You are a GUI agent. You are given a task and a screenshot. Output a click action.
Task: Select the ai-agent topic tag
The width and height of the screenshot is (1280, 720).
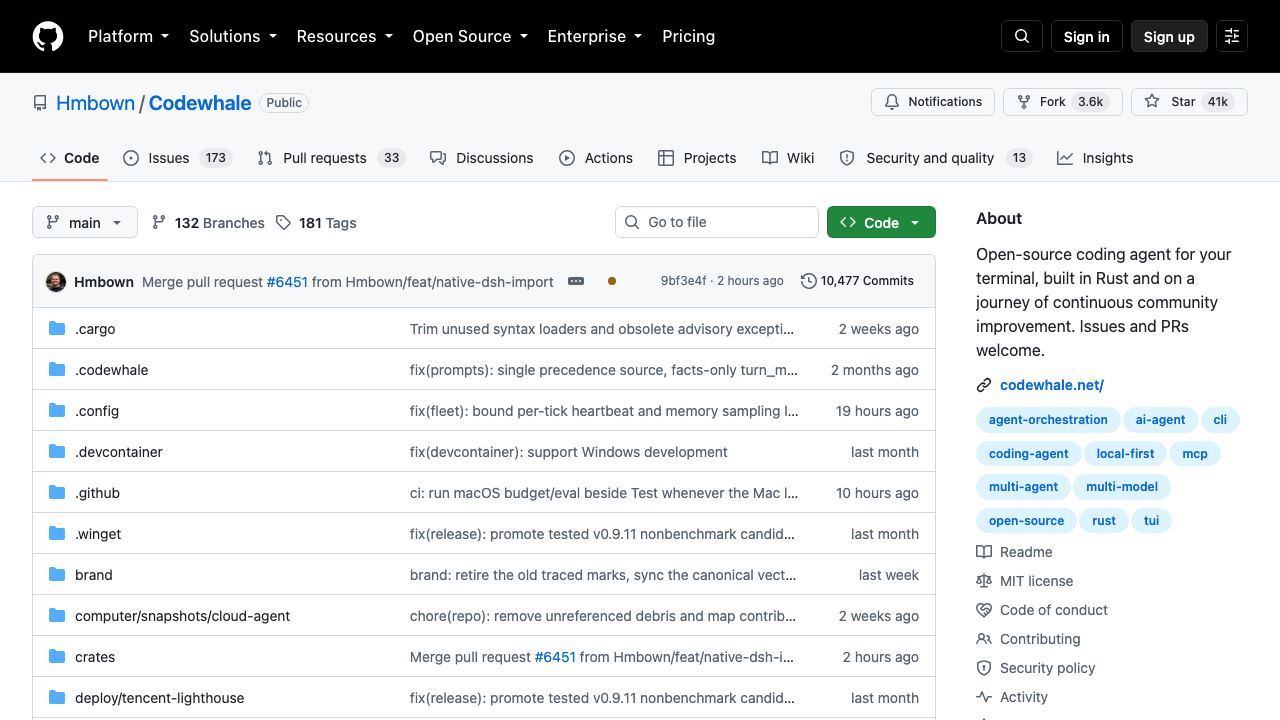(x=1160, y=420)
